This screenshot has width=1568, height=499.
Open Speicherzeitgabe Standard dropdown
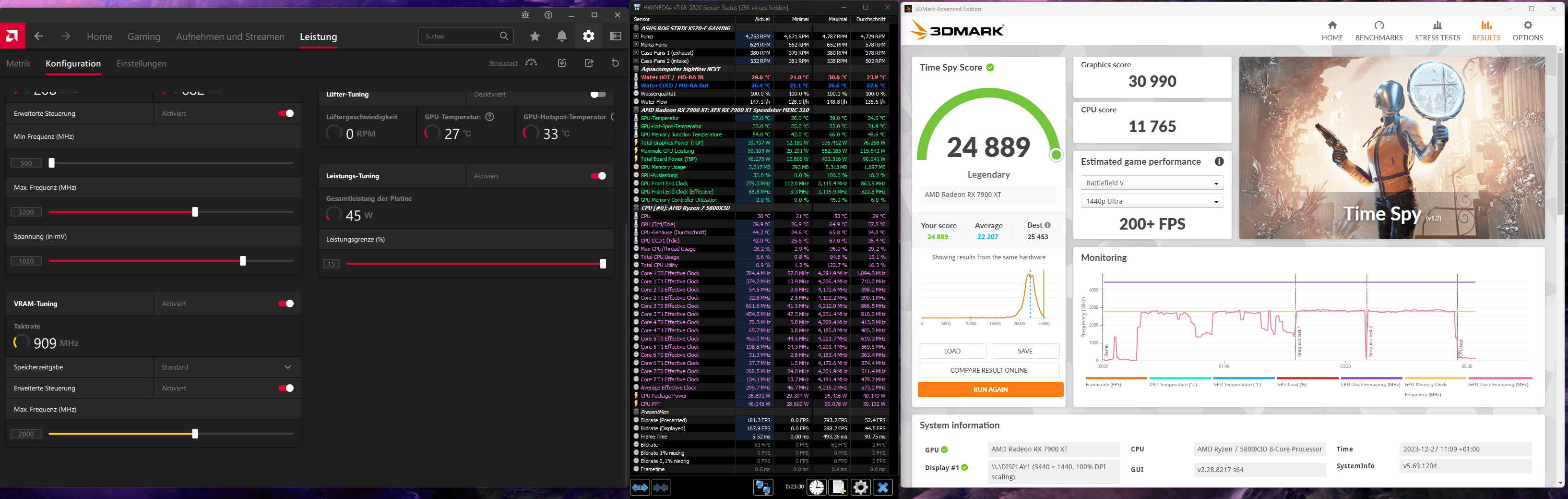226,367
